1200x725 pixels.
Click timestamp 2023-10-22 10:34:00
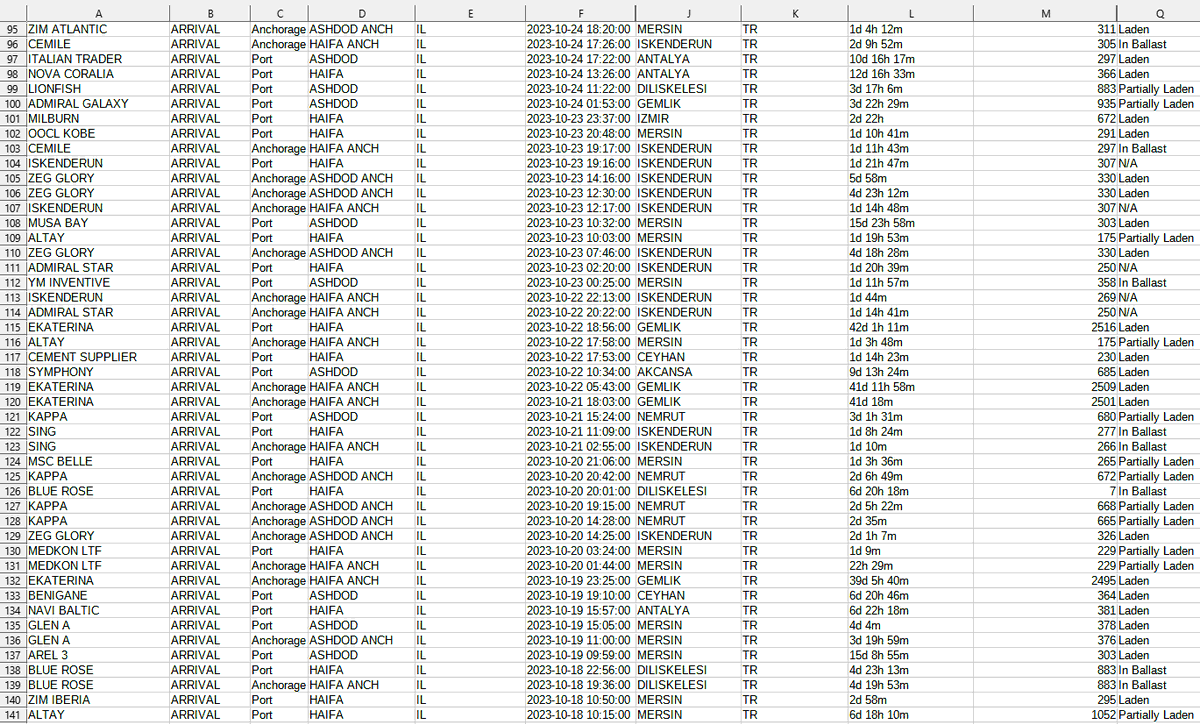[580, 372]
